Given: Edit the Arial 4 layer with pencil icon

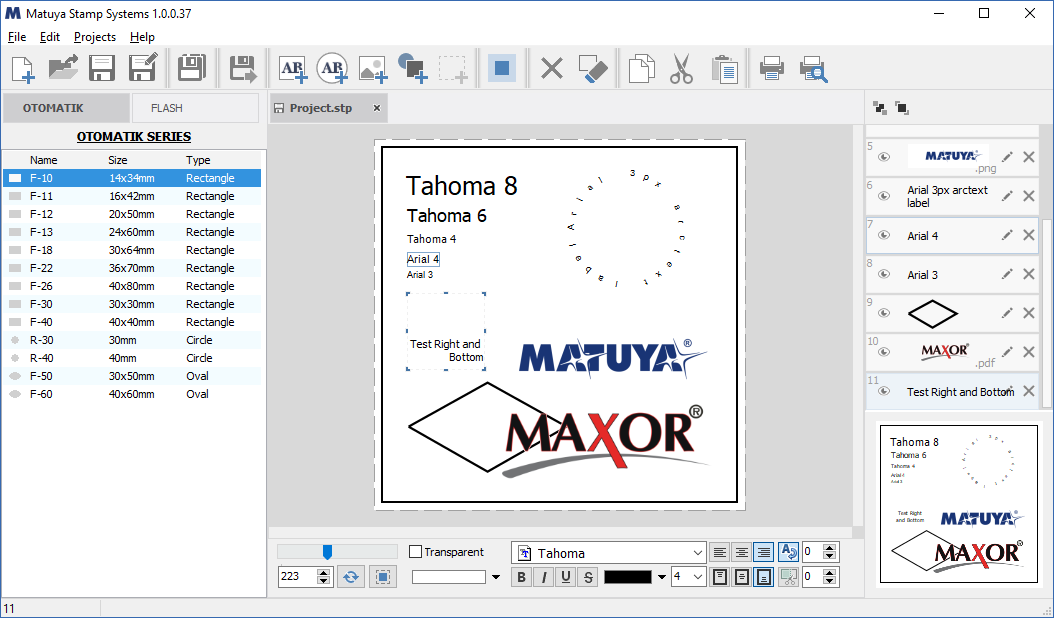Looking at the screenshot, I should (x=1007, y=235).
